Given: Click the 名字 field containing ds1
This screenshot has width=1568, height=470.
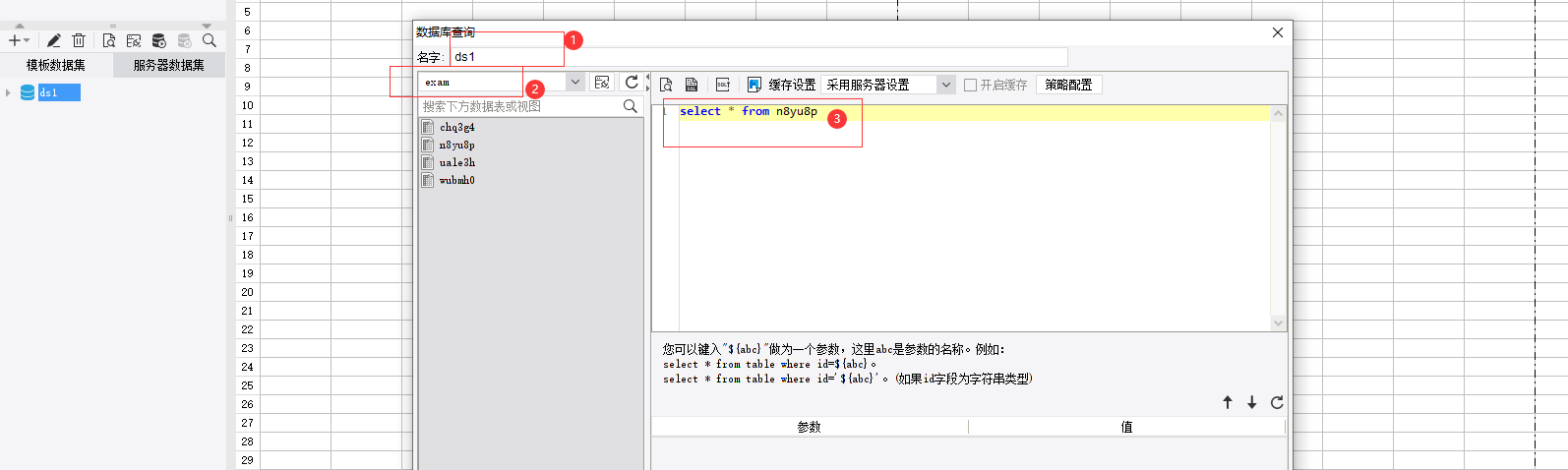Looking at the screenshot, I should (x=758, y=57).
